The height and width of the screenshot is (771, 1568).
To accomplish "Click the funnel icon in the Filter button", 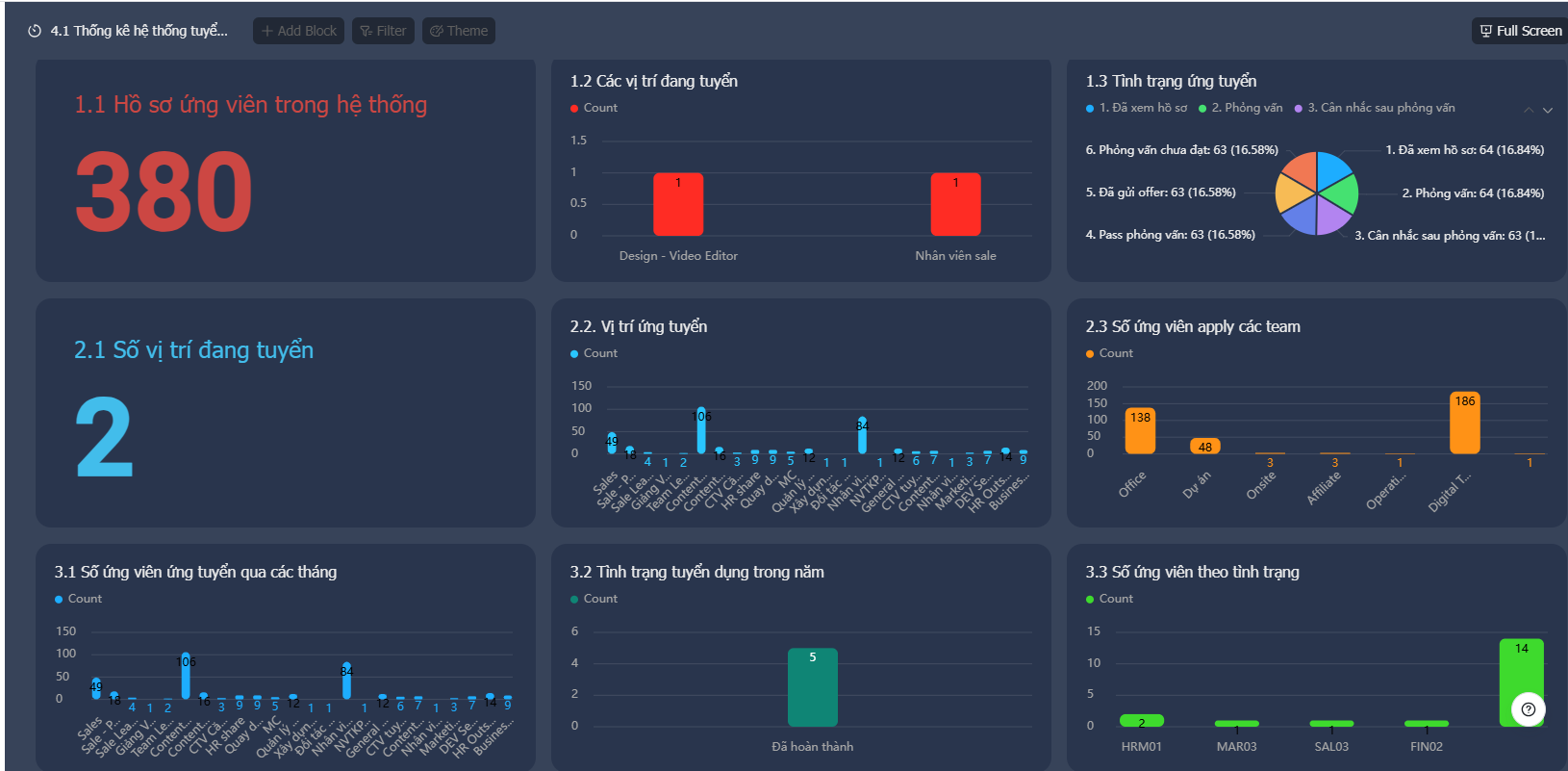I will pyautogui.click(x=367, y=31).
